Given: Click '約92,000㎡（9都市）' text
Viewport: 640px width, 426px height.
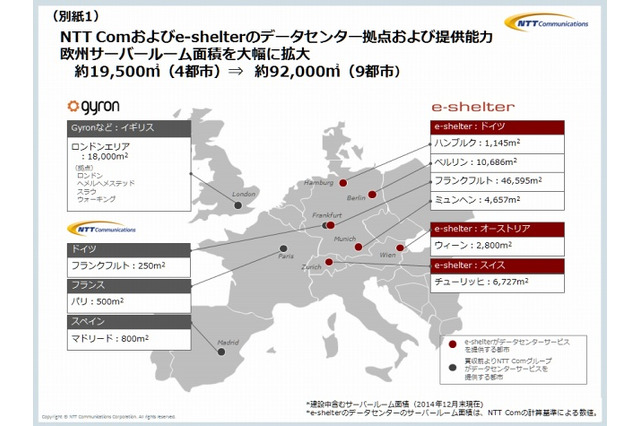Looking at the screenshot, I should tap(327, 72).
